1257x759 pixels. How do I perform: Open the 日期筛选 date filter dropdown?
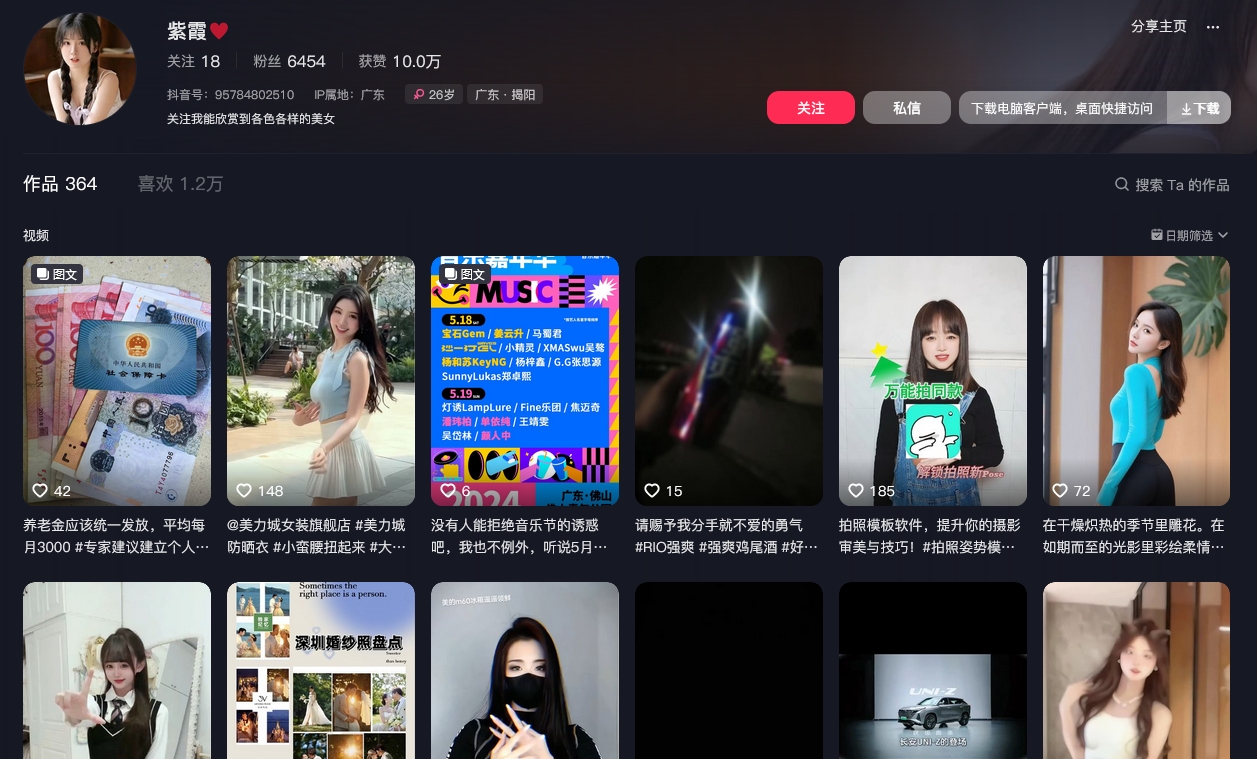1189,235
